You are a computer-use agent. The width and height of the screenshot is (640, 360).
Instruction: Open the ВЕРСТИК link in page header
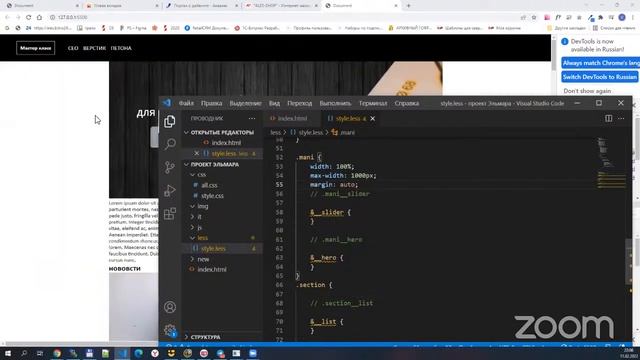pos(94,48)
